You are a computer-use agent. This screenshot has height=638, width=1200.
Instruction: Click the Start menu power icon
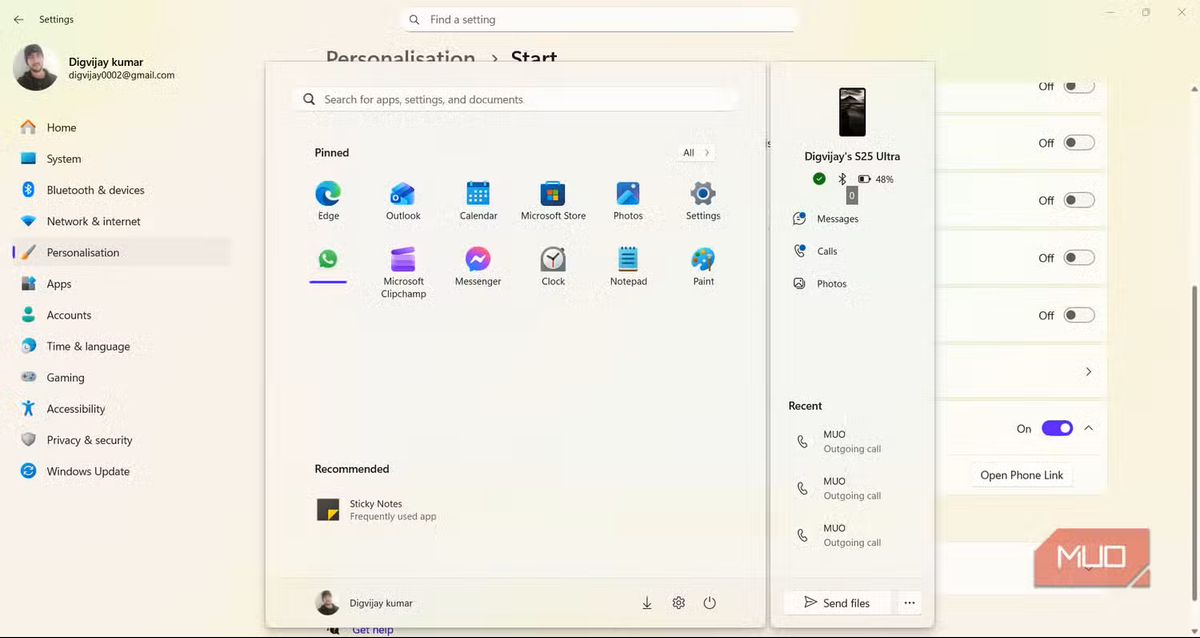(x=709, y=603)
